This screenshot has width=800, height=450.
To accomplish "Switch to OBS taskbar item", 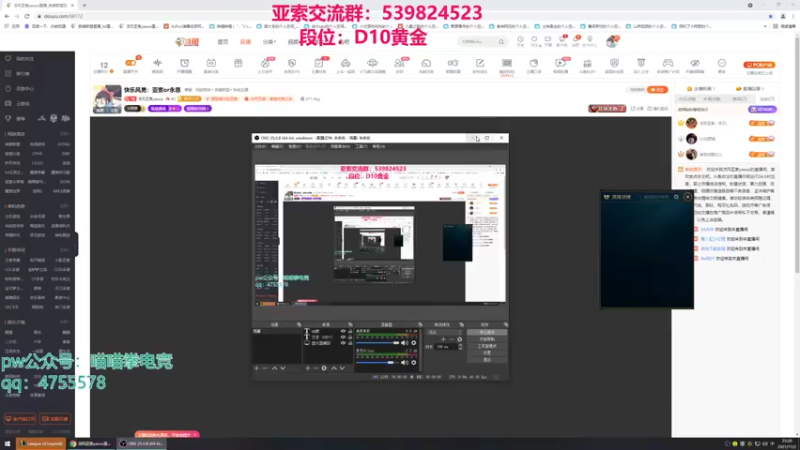I will click(x=141, y=443).
